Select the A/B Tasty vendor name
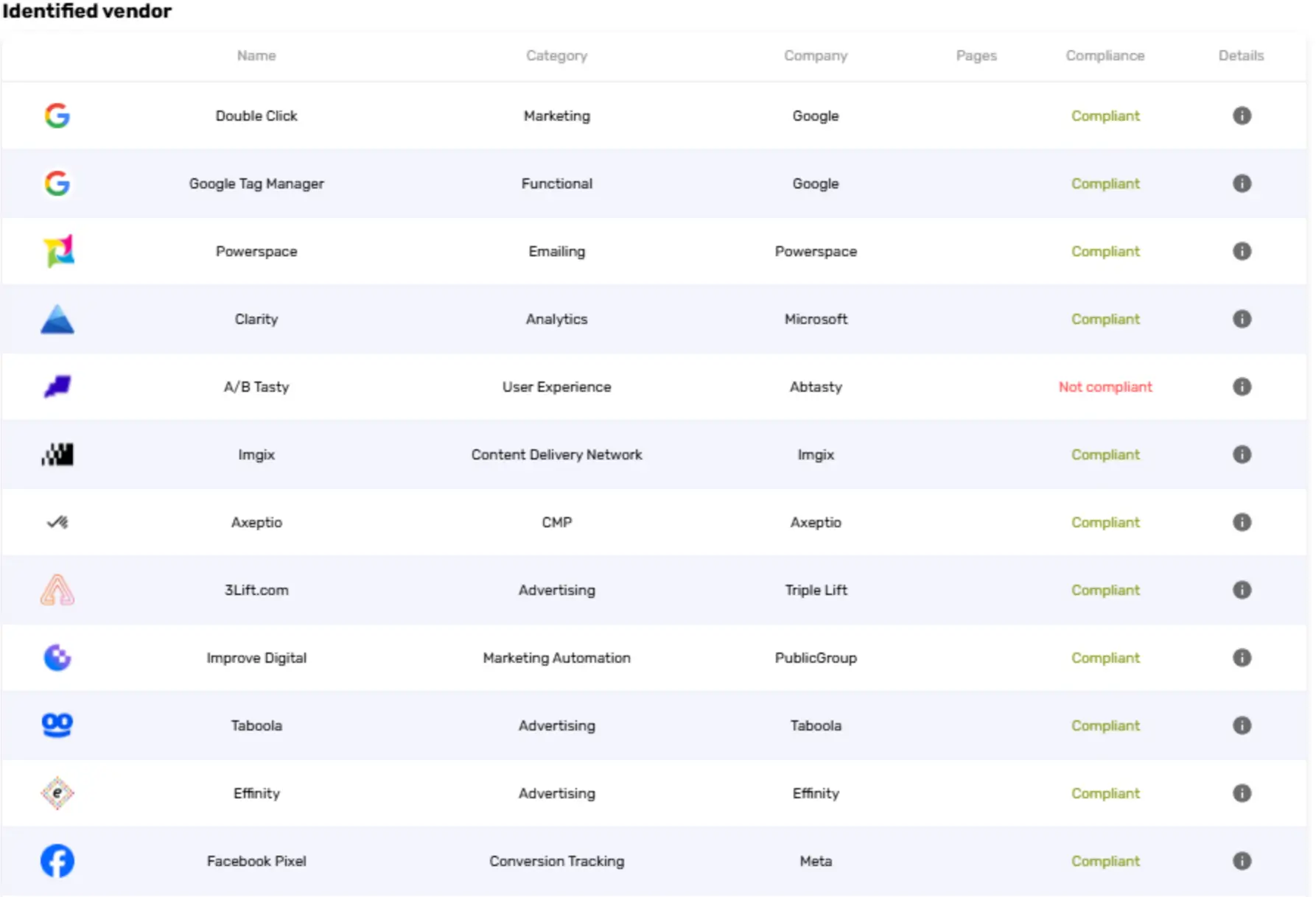Screen dimensions: 1316x897 256,387
